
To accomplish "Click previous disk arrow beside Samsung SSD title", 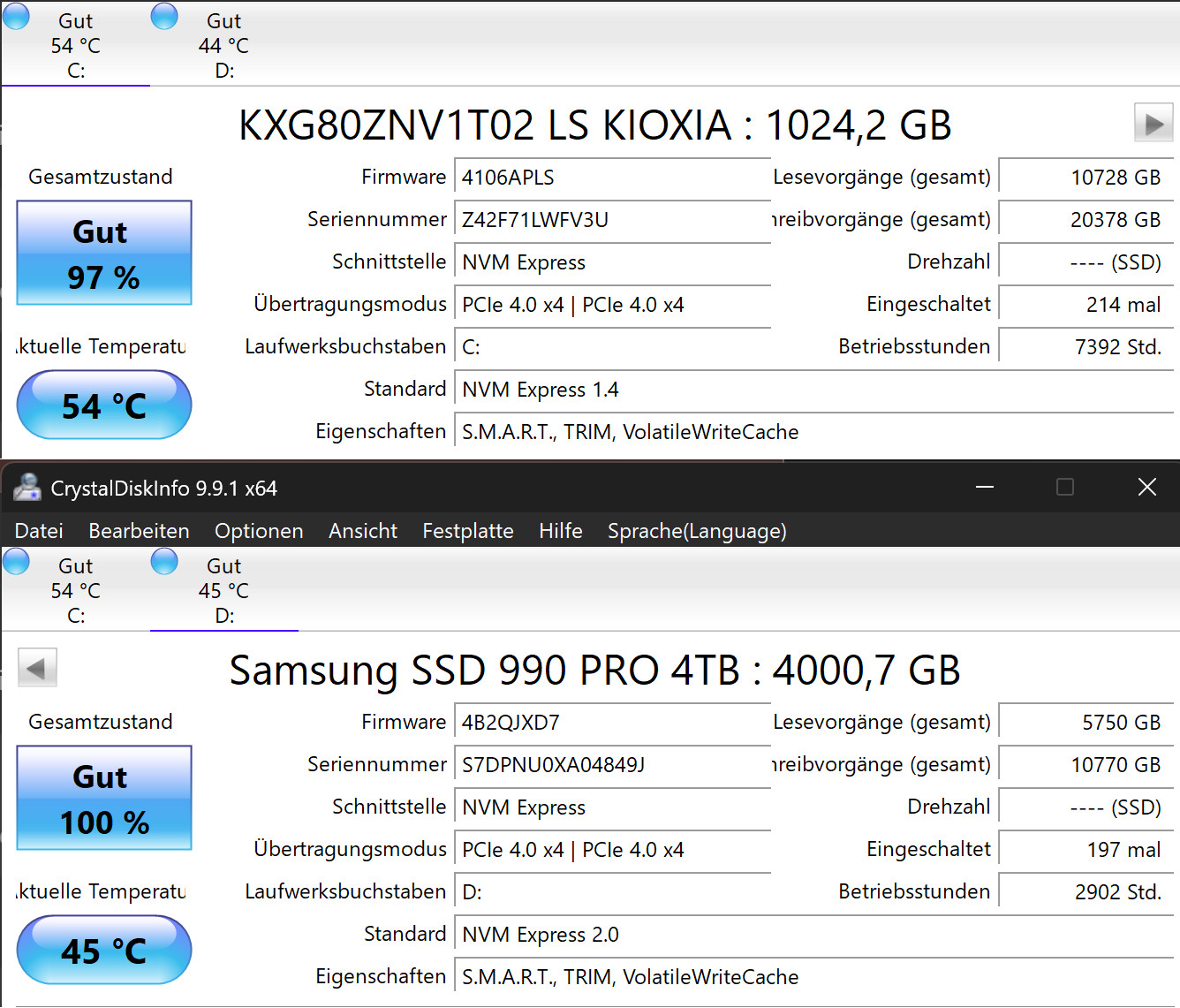I will [37, 668].
